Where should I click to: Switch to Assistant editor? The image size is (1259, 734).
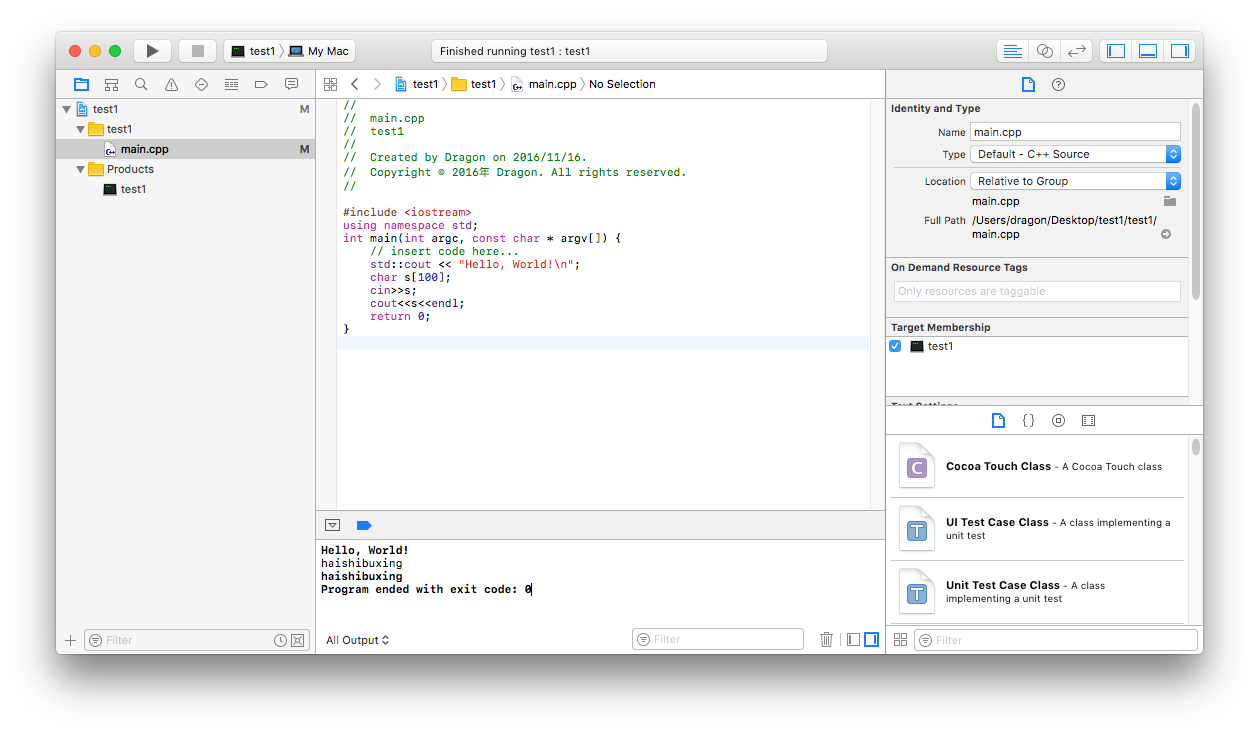(1044, 51)
